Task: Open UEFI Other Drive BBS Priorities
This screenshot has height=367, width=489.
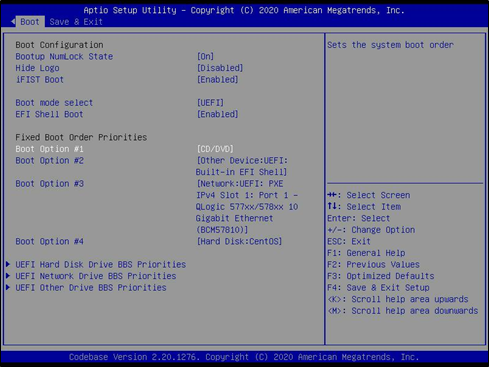Action: click(91, 288)
